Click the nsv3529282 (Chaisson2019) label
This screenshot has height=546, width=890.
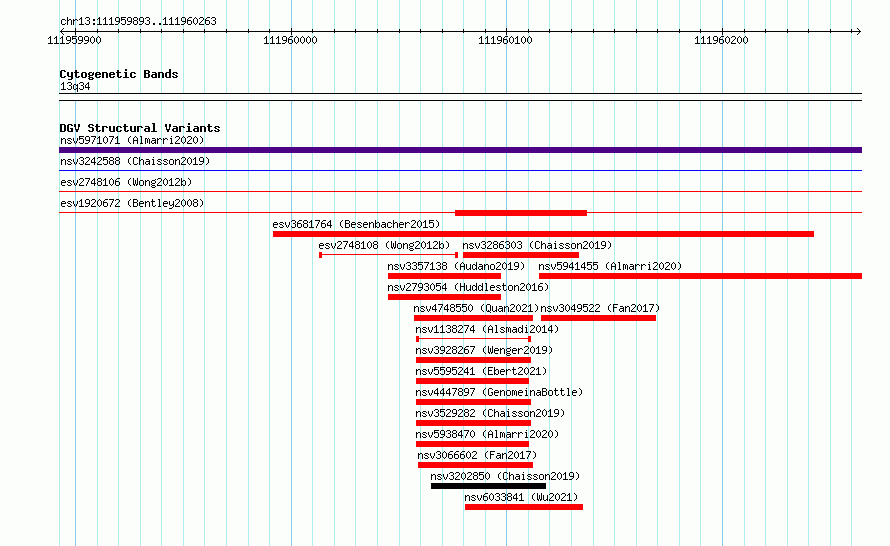pos(490,413)
